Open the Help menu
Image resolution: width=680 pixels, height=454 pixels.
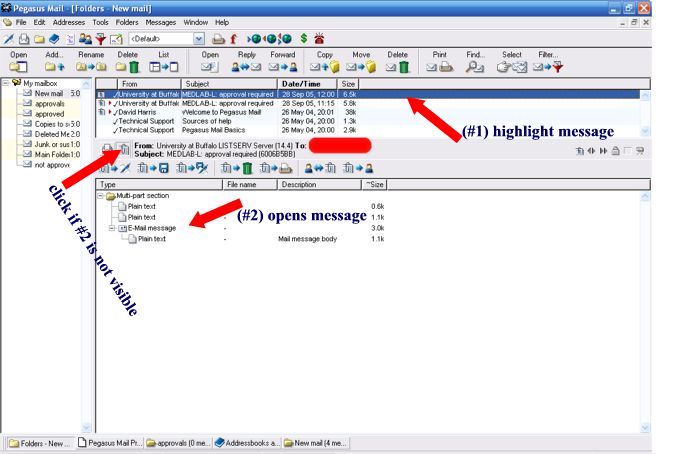222,22
